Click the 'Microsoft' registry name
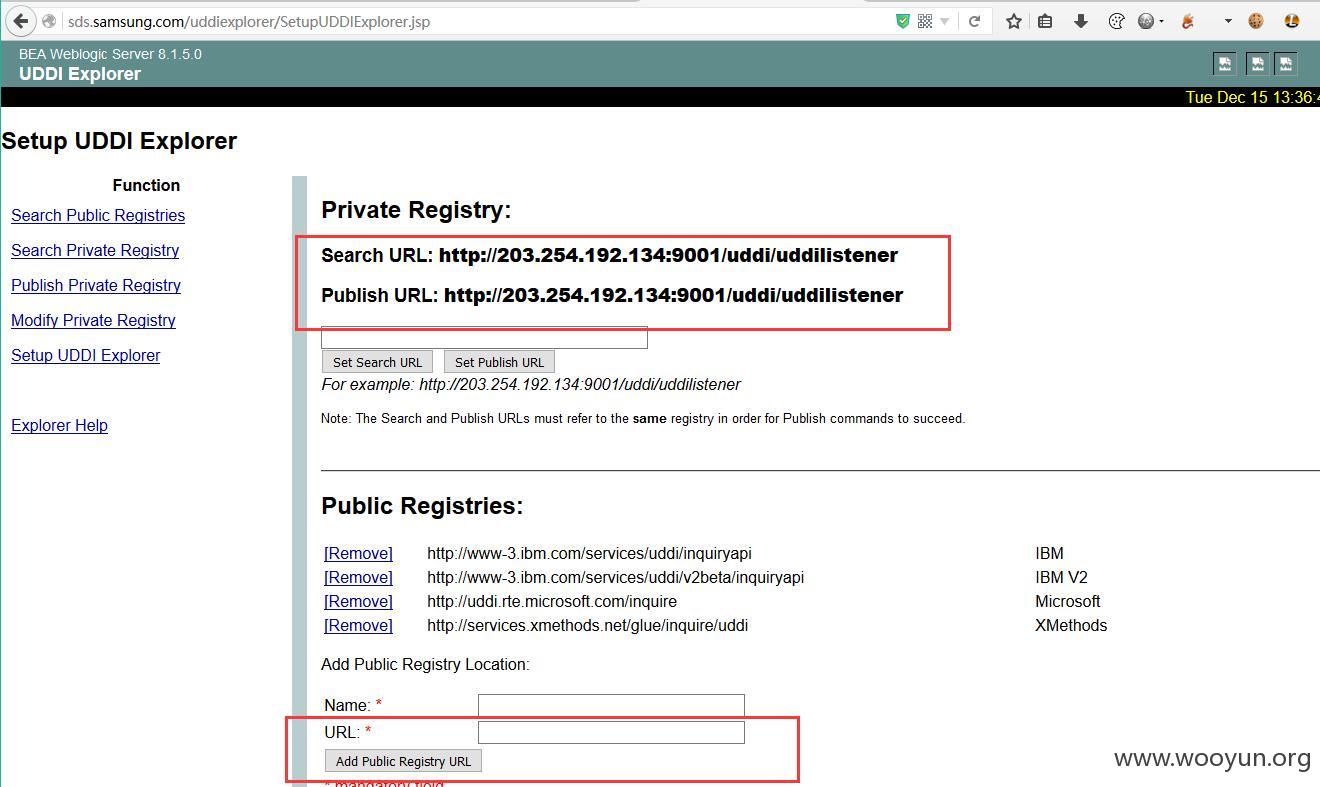 pyautogui.click(x=1067, y=601)
